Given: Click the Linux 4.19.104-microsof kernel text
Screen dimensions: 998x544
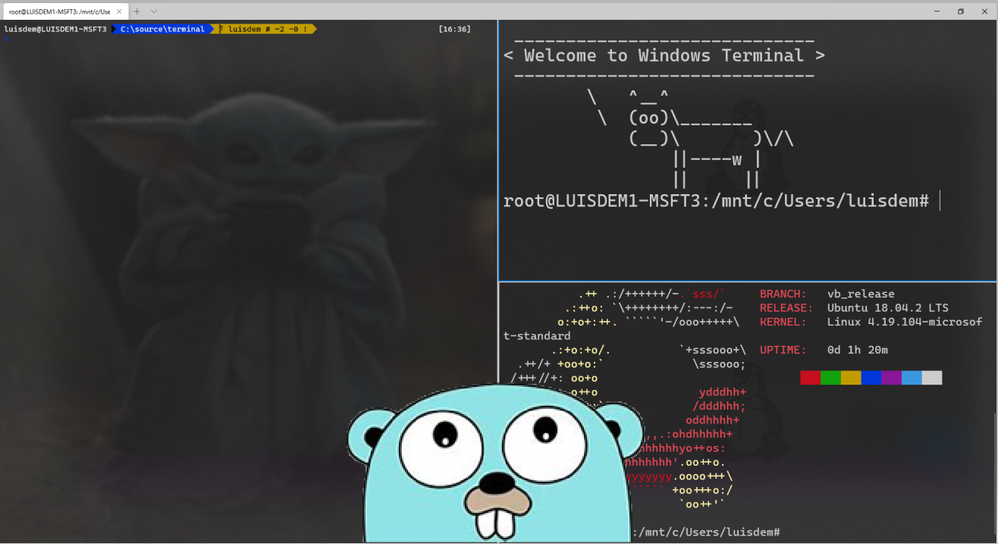Looking at the screenshot, I should click(904, 322).
